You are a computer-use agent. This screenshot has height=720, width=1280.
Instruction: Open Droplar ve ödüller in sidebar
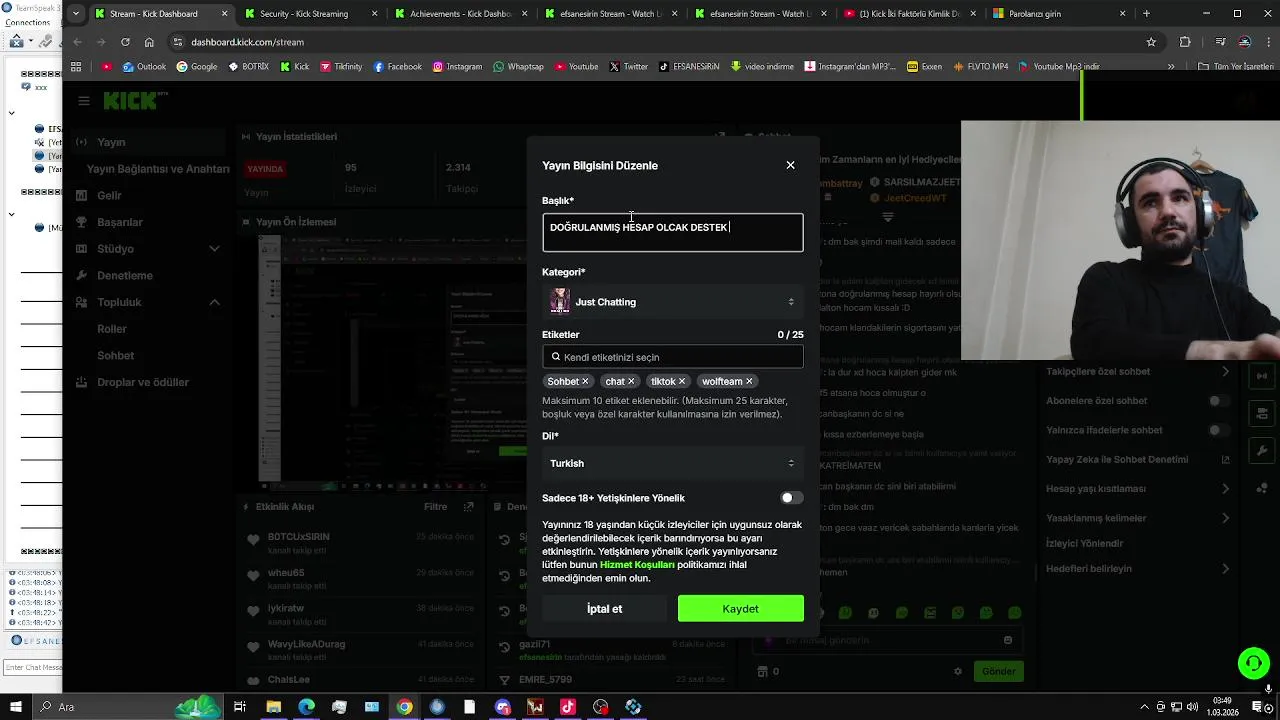[x=143, y=382]
